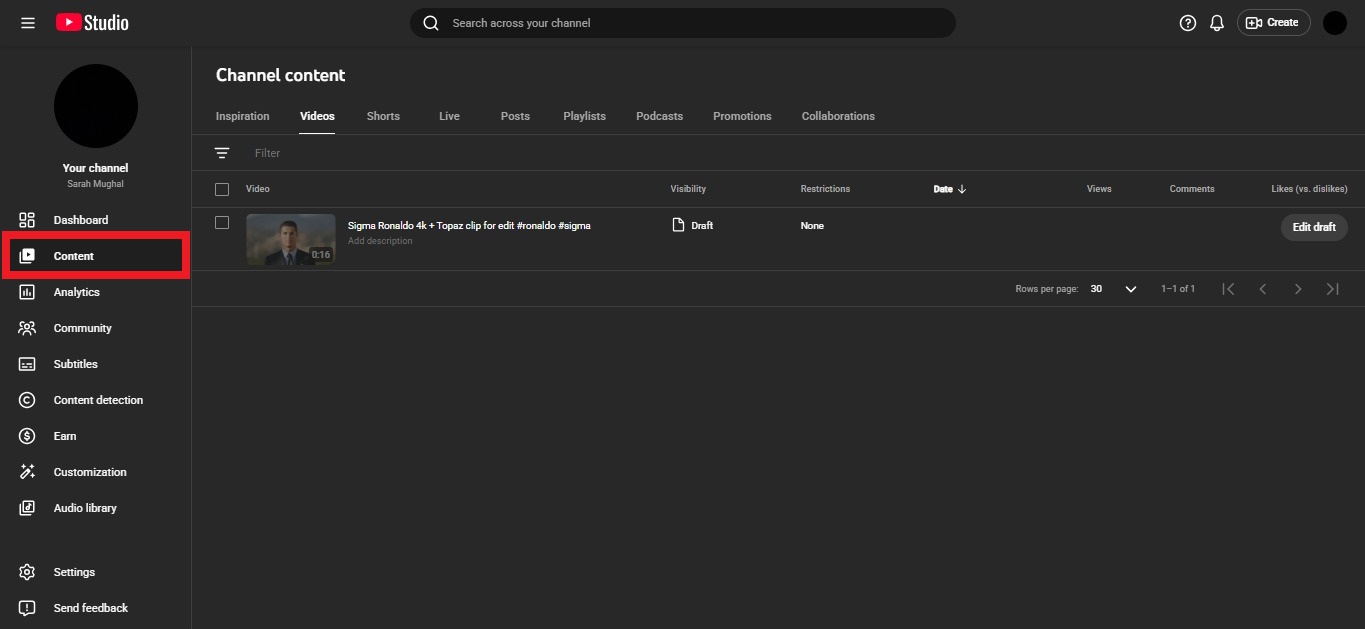Open the Subtitles section
This screenshot has width=1365, height=629.
73,363
